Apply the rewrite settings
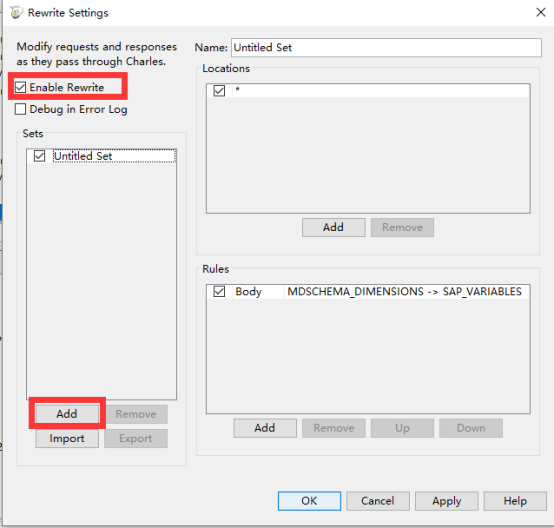The width and height of the screenshot is (554, 528). pos(447,501)
